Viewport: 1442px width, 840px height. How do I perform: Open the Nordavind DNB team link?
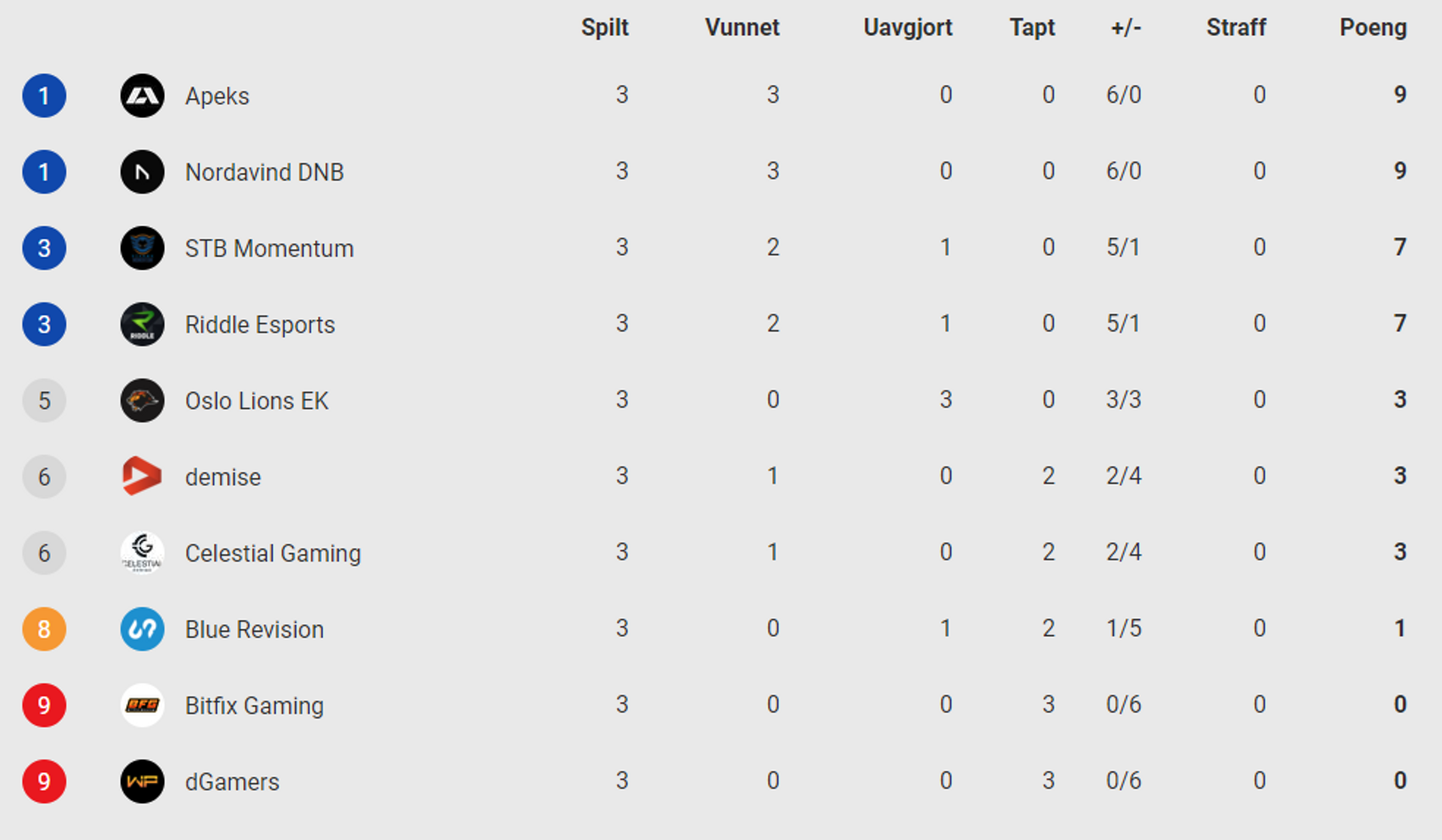click(x=265, y=172)
